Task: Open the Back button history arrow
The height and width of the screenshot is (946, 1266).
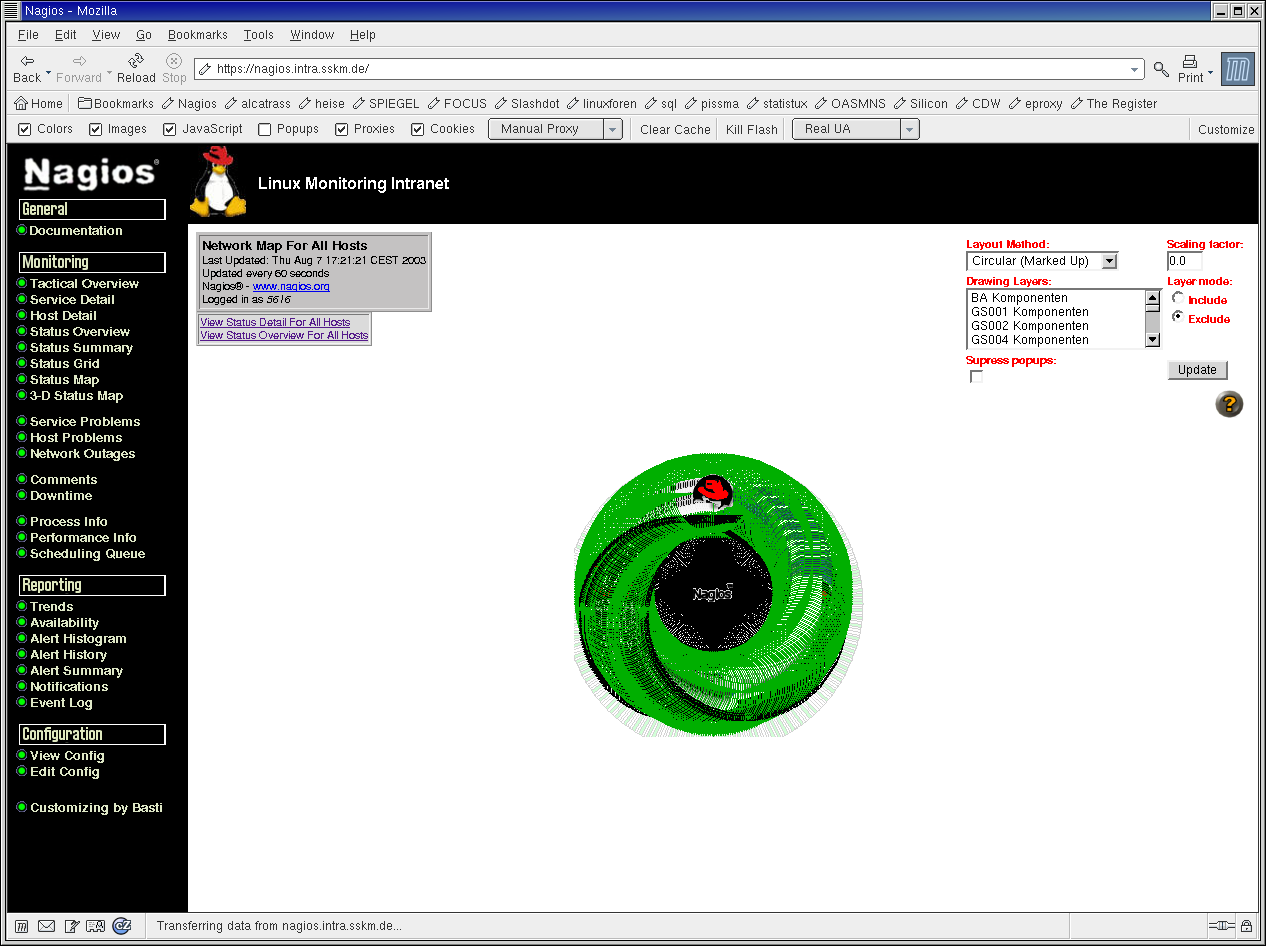Action: click(x=49, y=72)
